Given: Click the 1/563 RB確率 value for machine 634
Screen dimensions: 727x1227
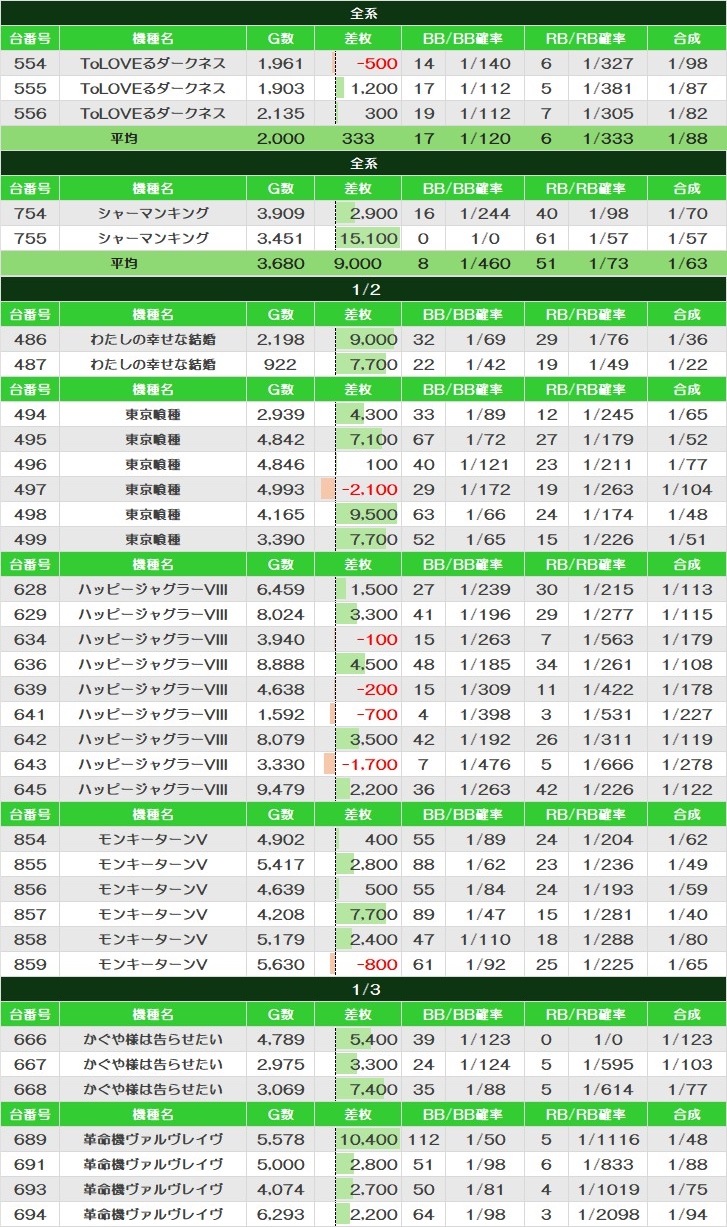Looking at the screenshot, I should (x=608, y=639).
